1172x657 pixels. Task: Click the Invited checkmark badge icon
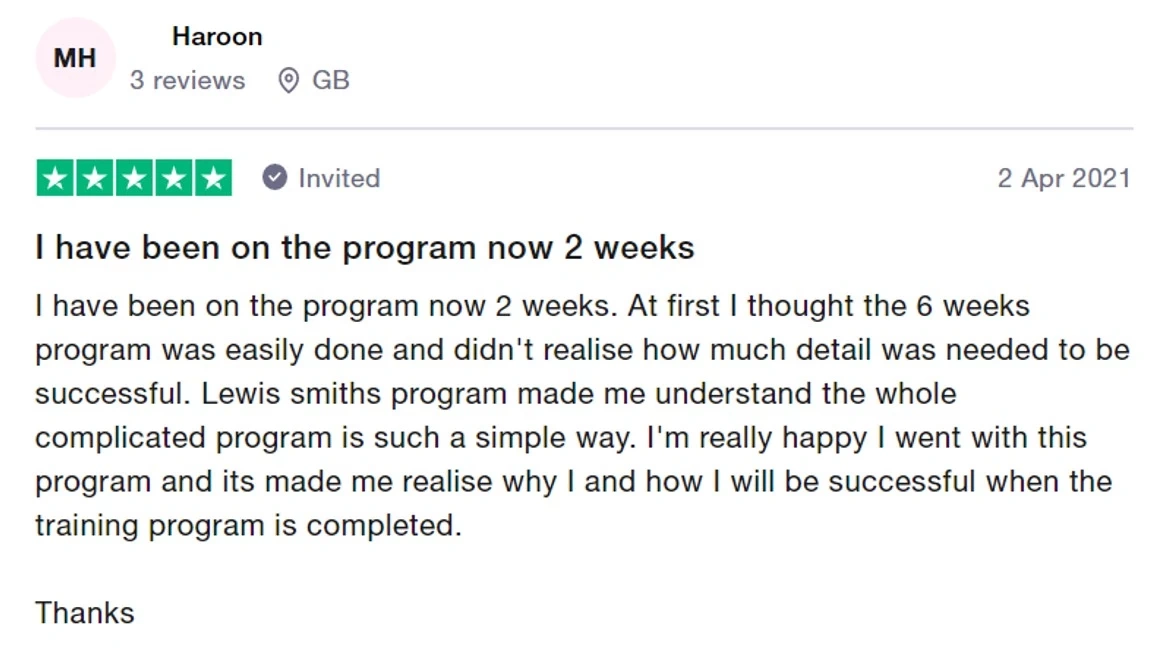click(x=275, y=178)
